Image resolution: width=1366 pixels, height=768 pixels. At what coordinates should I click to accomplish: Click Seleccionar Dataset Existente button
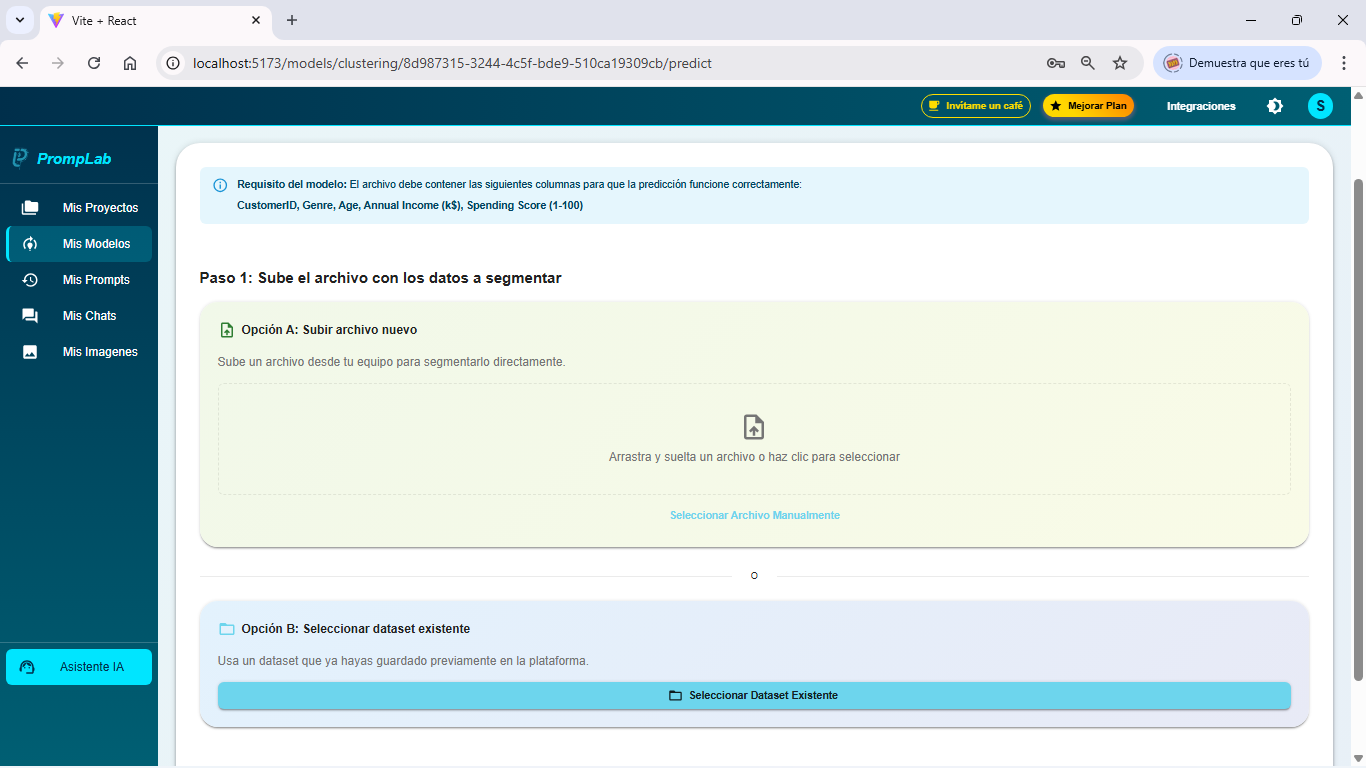[754, 695]
